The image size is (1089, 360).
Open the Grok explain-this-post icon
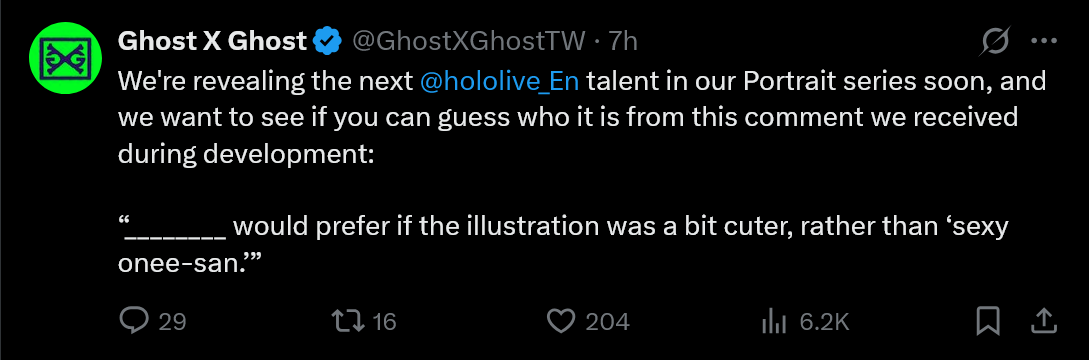[995, 42]
